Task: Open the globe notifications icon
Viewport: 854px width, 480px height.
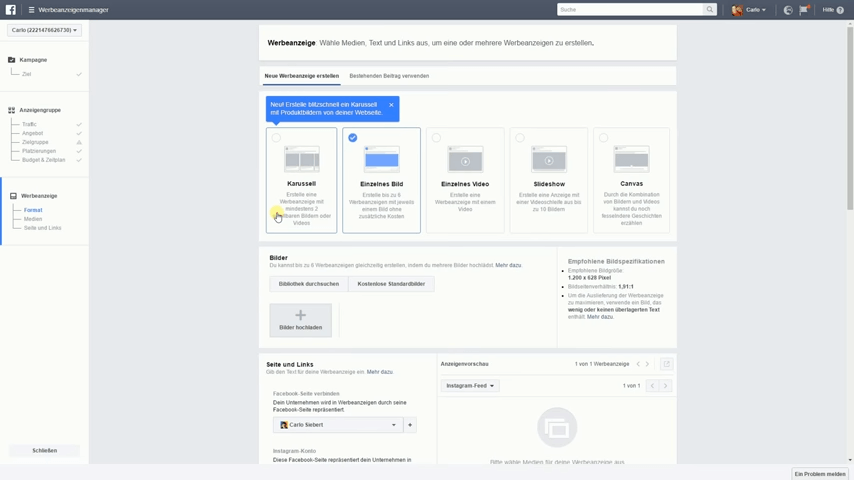Action: [788, 10]
